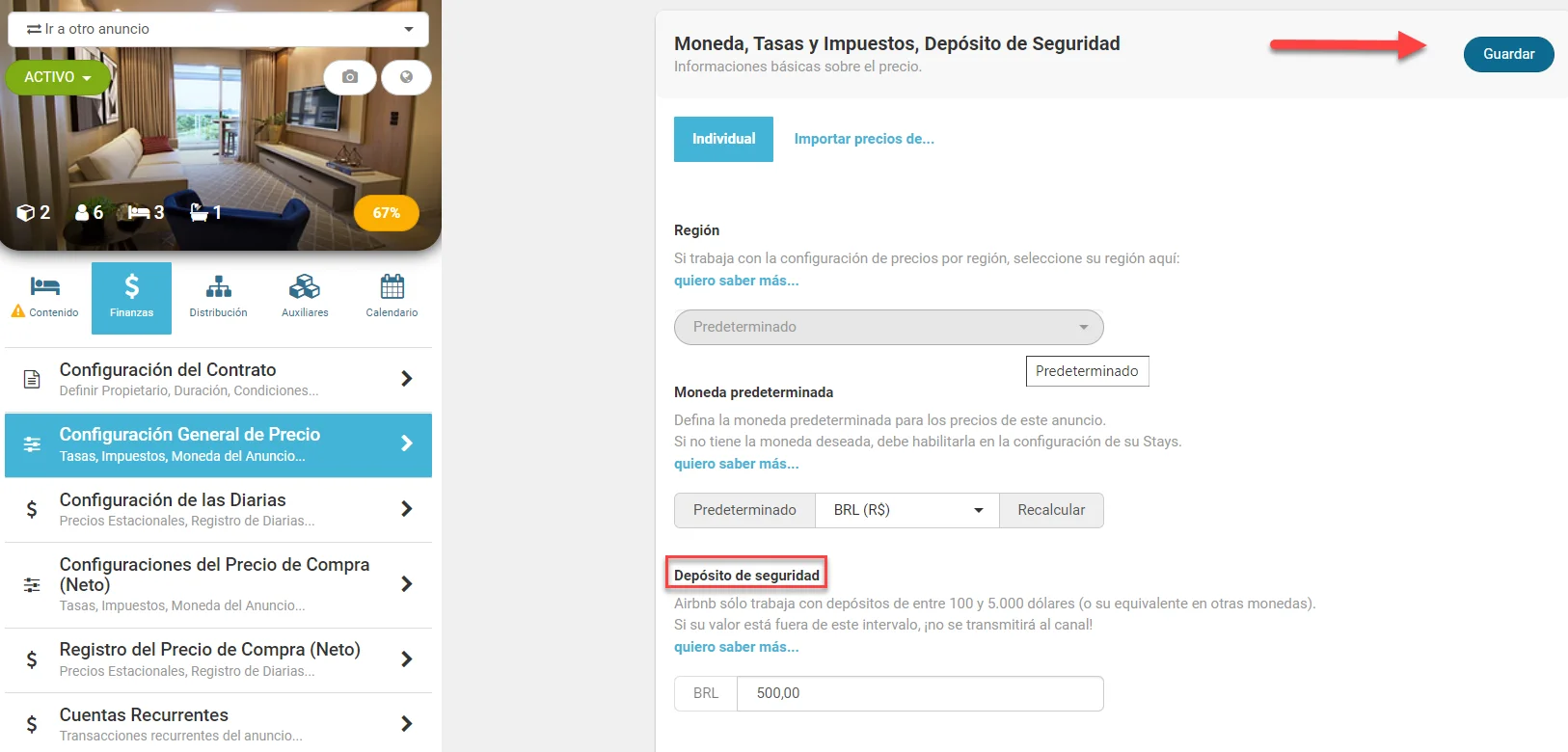This screenshot has width=1568, height=752.
Task: Open the camera photo icon on listing
Action: [x=350, y=77]
